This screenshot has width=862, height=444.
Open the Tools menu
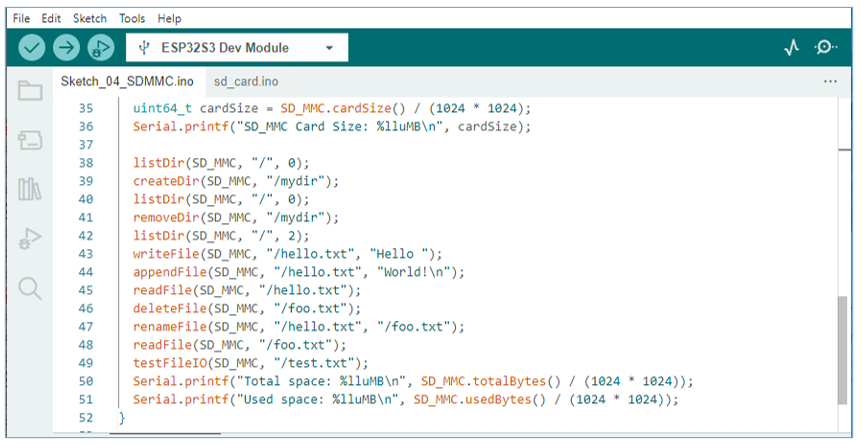tap(132, 19)
